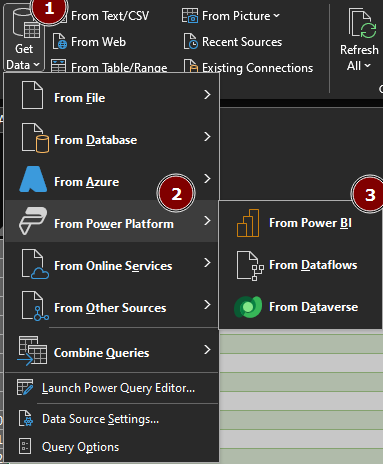Open Data Source Settings

coord(112,419)
